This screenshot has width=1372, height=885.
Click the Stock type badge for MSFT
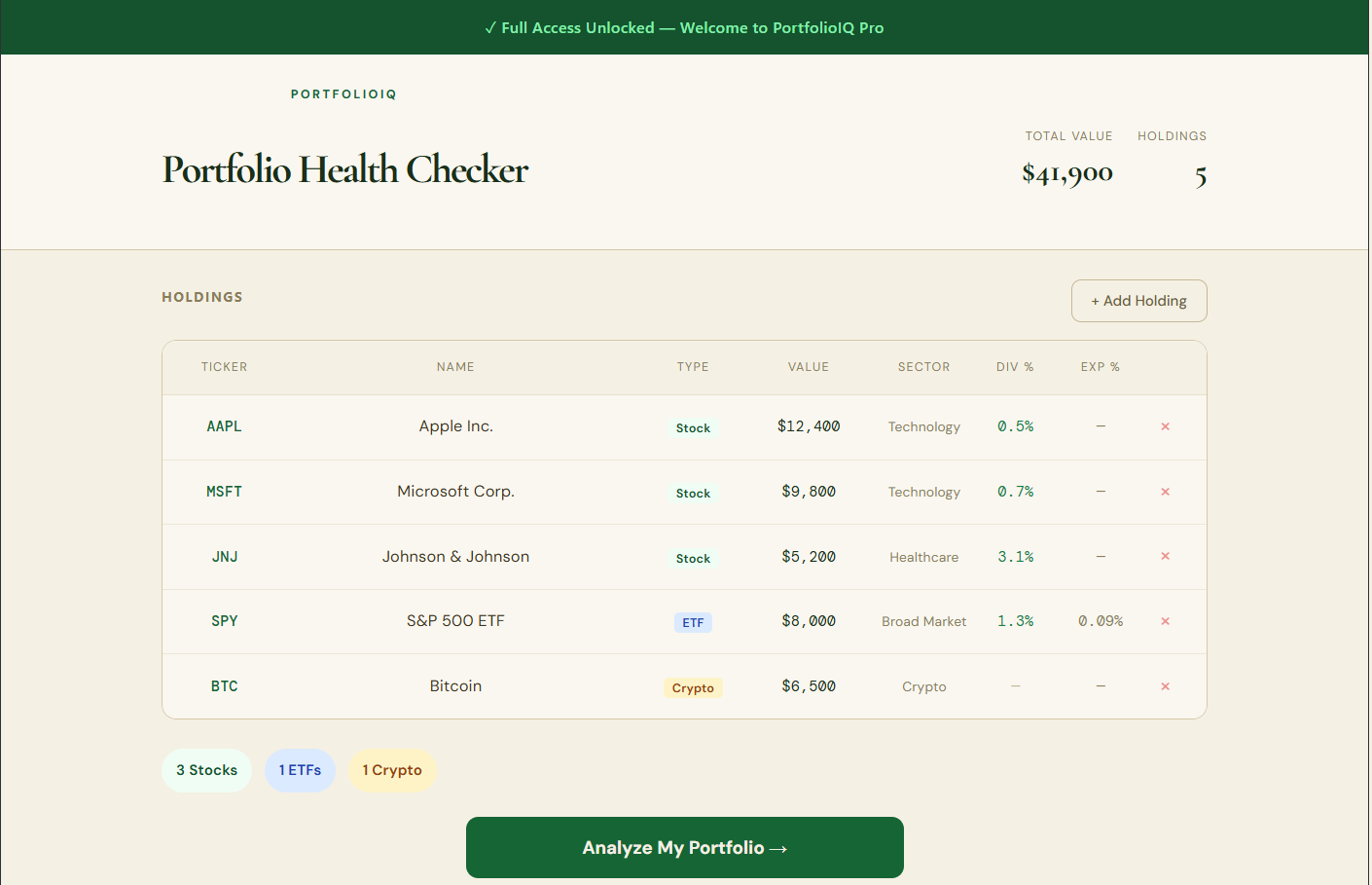[x=693, y=494]
